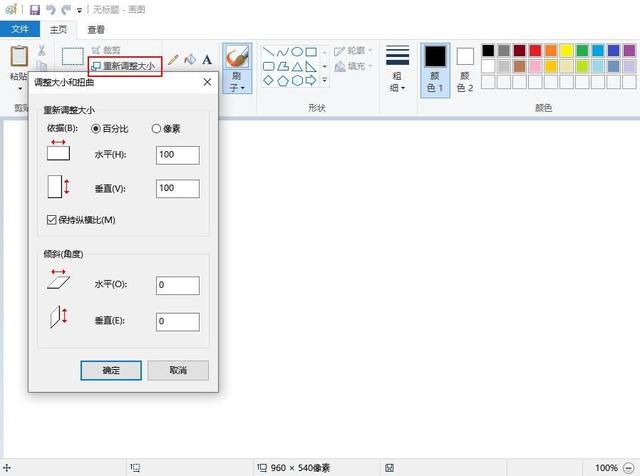Choose the purple color swatch

(x=629, y=51)
